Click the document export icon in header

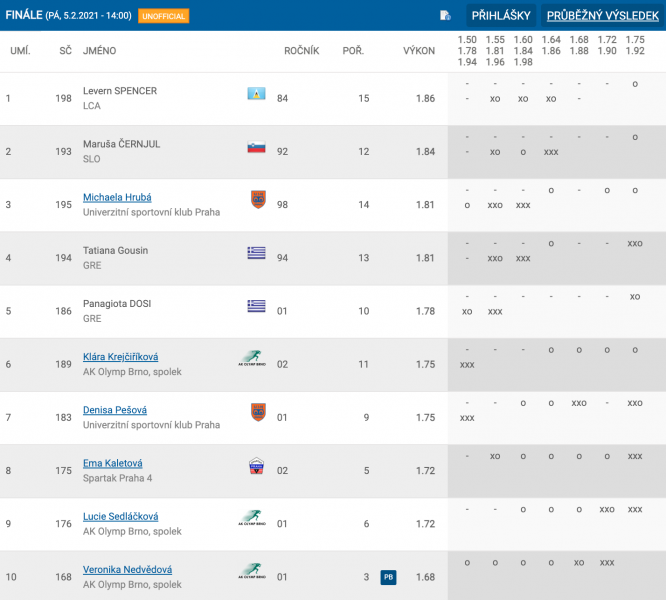[445, 16]
